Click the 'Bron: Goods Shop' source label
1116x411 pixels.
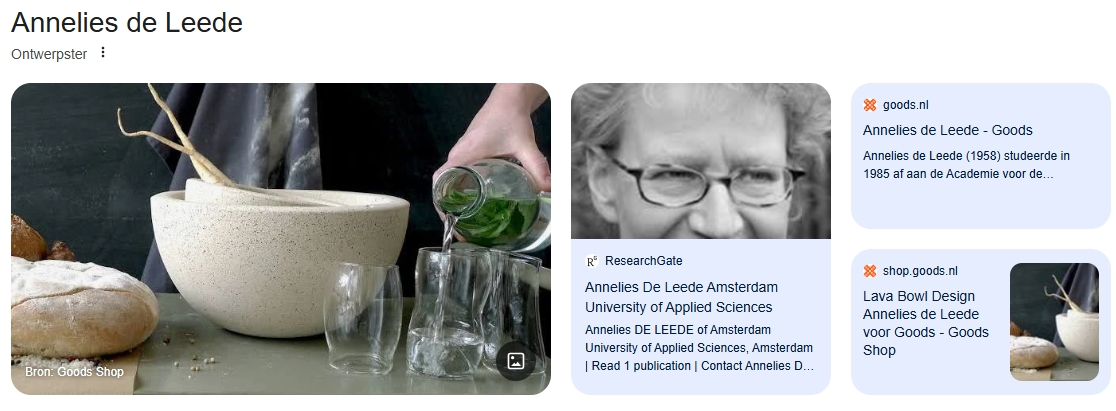pyautogui.click(x=75, y=372)
